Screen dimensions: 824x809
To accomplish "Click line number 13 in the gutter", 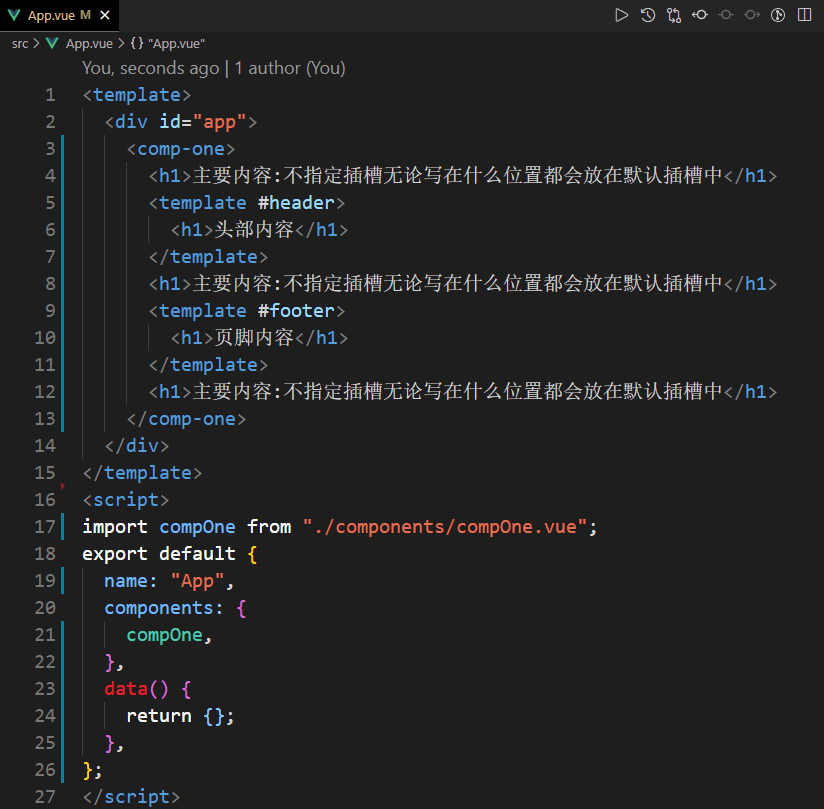I will [x=45, y=419].
